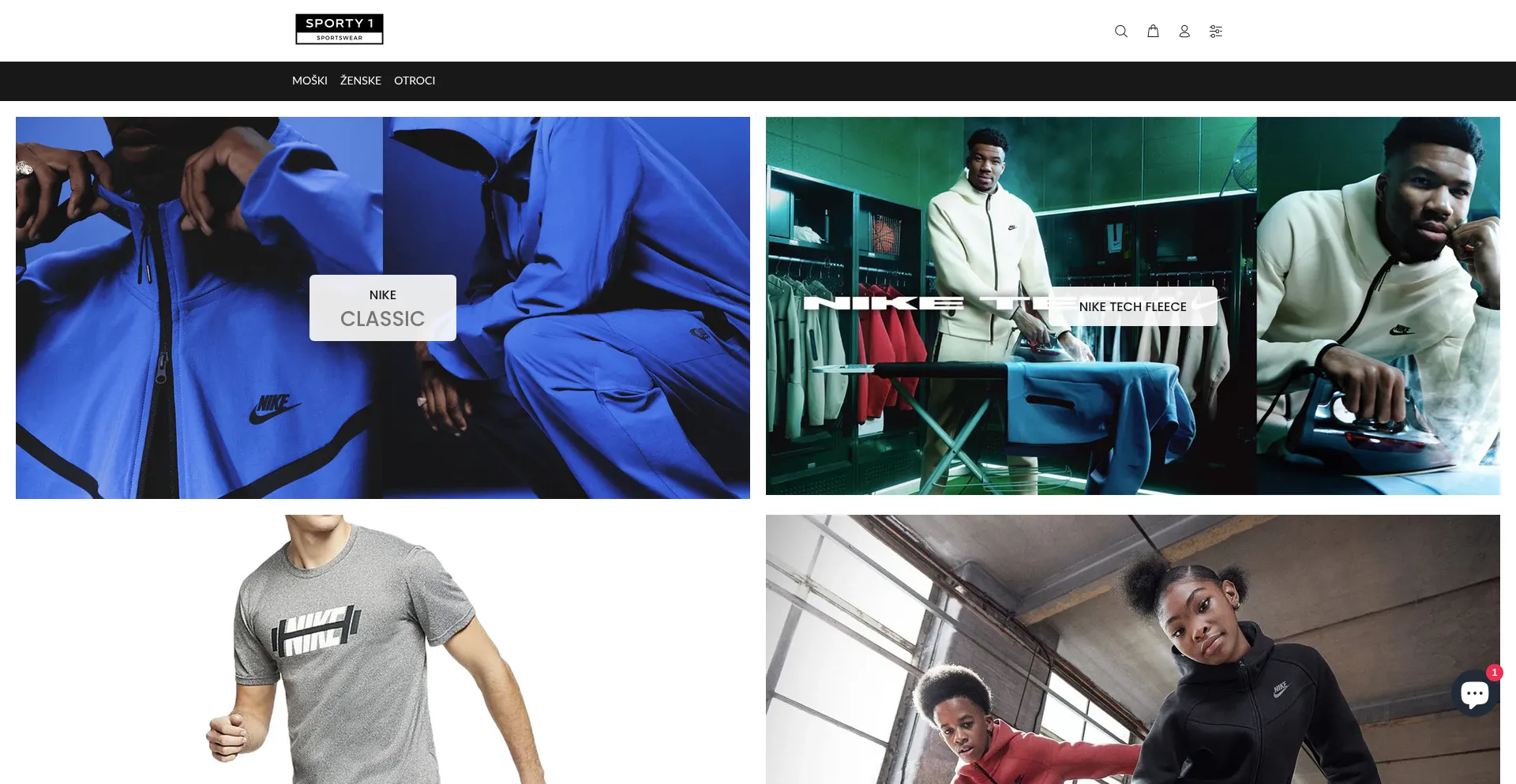Click the NIKE CLASSIC banner label

click(x=383, y=308)
